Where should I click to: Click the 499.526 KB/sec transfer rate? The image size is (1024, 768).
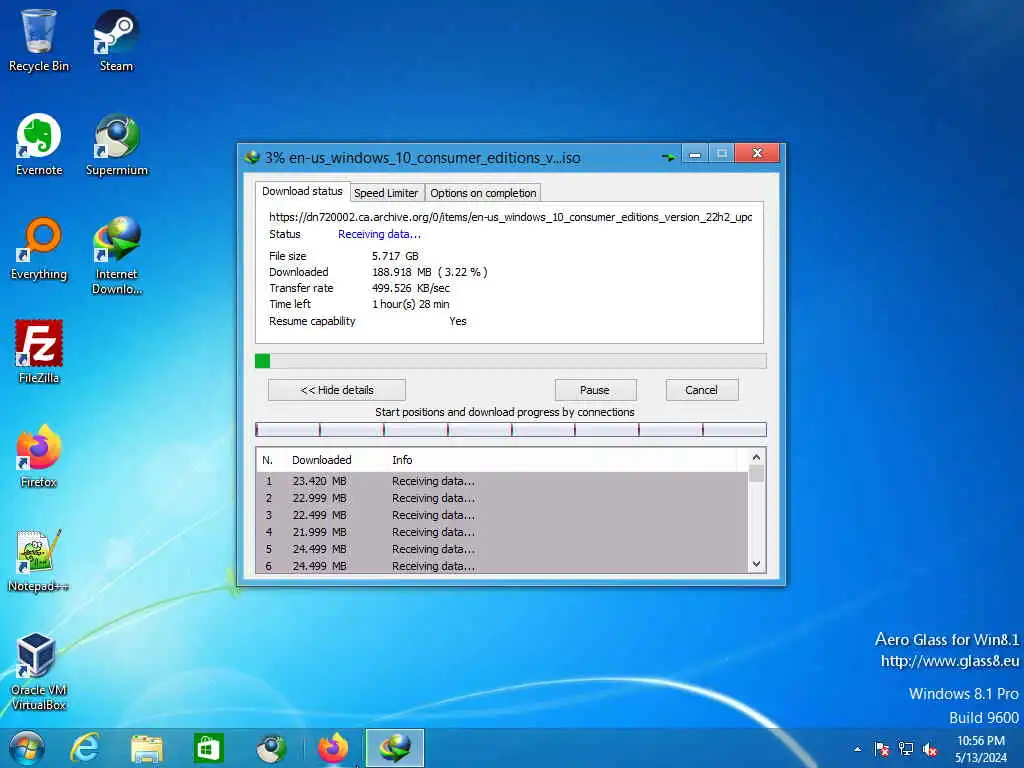[x=411, y=288]
